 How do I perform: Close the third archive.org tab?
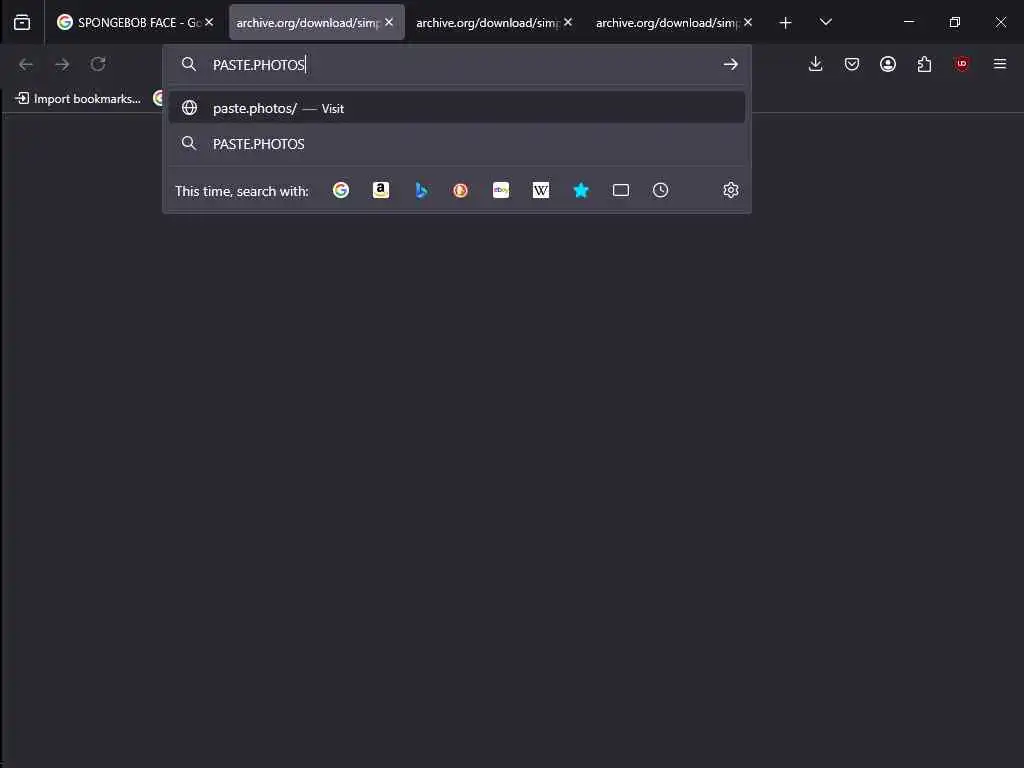(748, 23)
